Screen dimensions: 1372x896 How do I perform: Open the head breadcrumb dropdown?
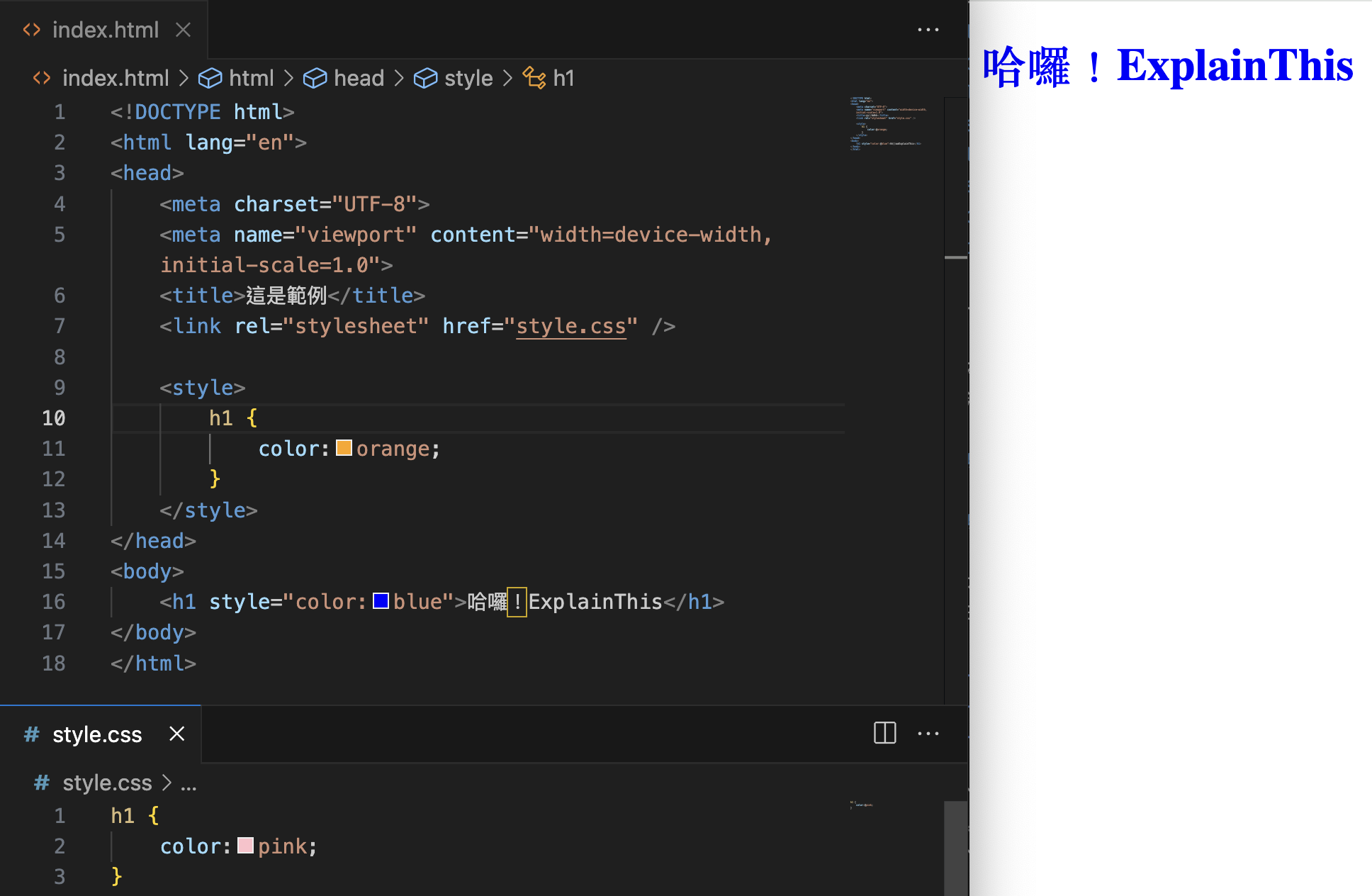pos(359,78)
